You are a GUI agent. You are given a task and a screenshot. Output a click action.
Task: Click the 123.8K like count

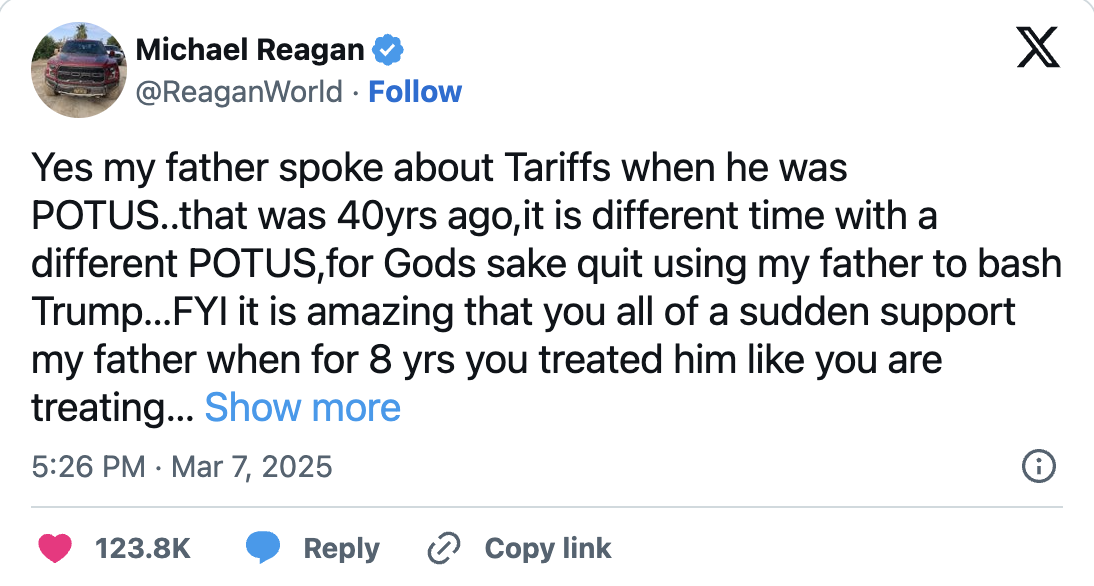[x=142, y=548]
